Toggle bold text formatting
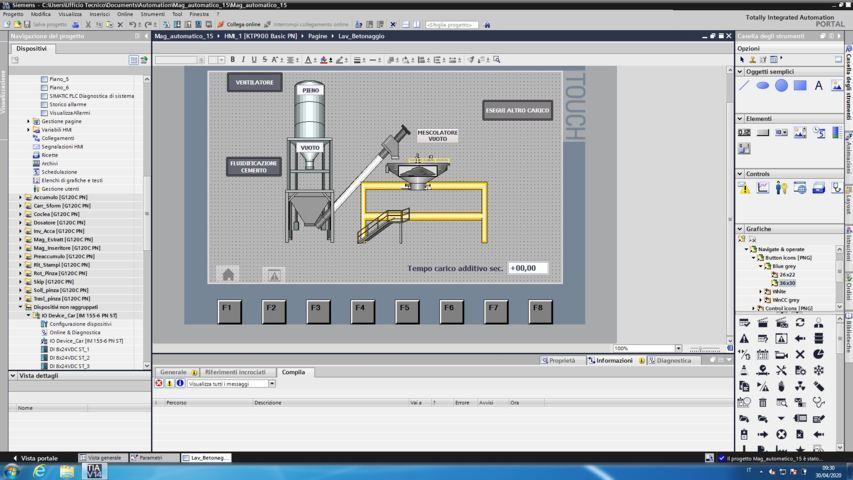 tap(233, 60)
